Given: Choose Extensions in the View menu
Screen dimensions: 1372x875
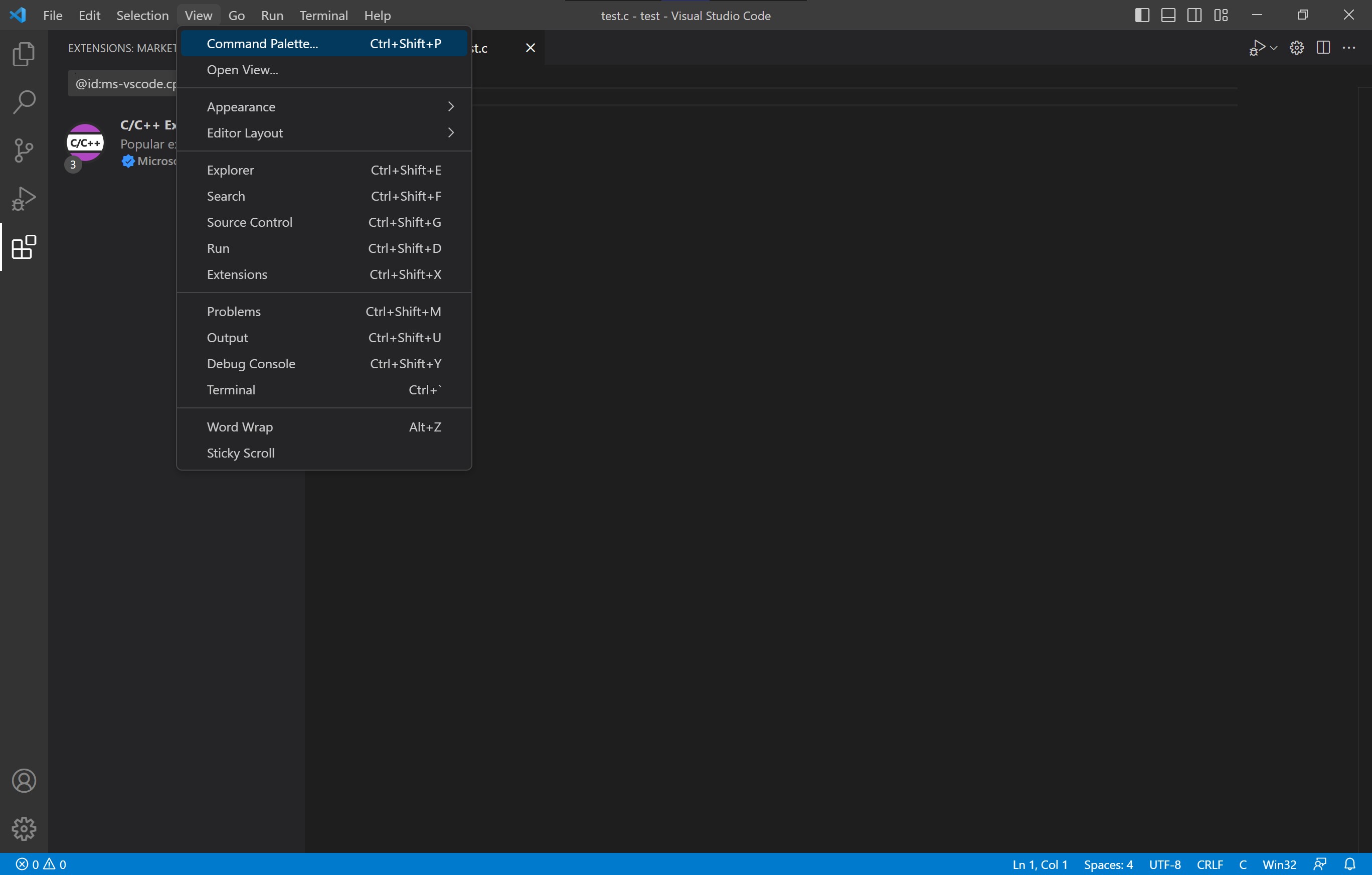Looking at the screenshot, I should tap(324, 275).
